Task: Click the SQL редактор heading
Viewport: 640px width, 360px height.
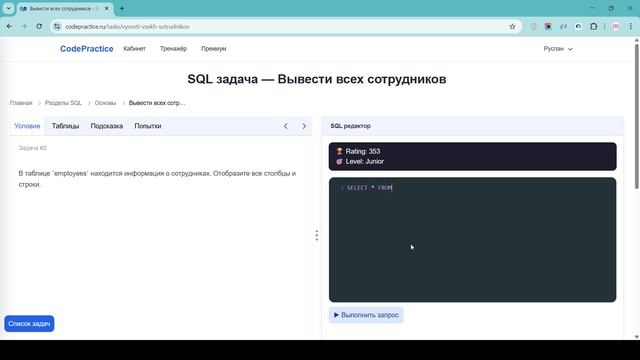Action: click(351, 126)
